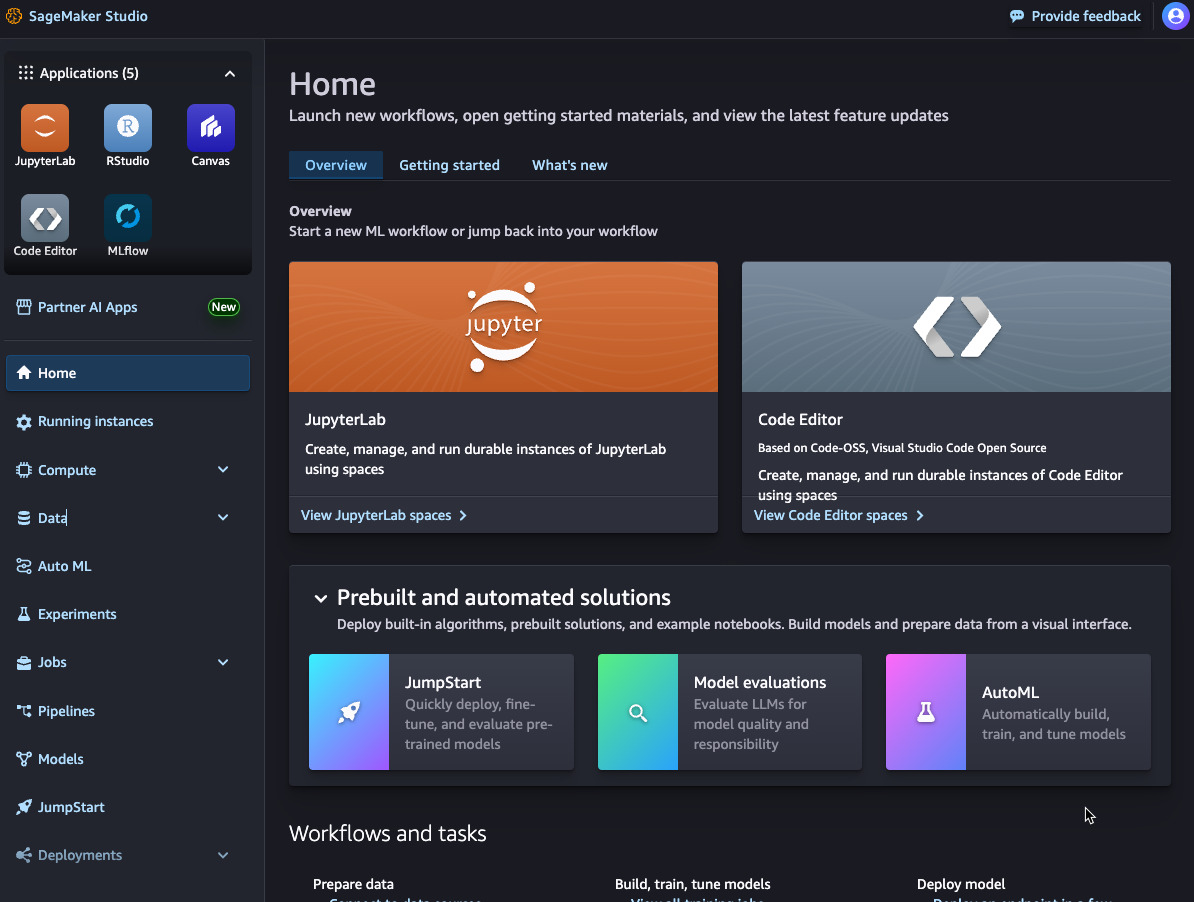The image size is (1194, 902).
Task: Click the Running instances gear icon
Action: [24, 422]
